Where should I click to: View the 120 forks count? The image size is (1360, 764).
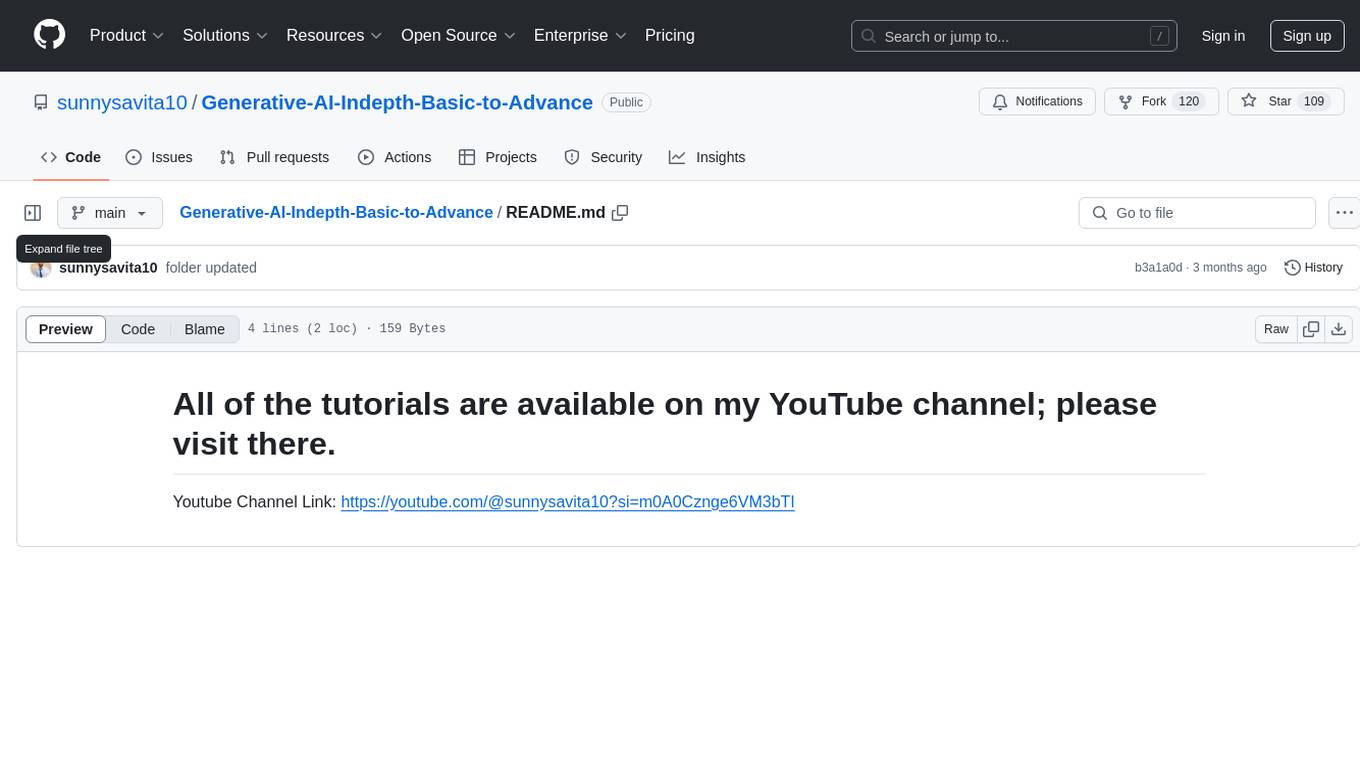pyautogui.click(x=1189, y=102)
